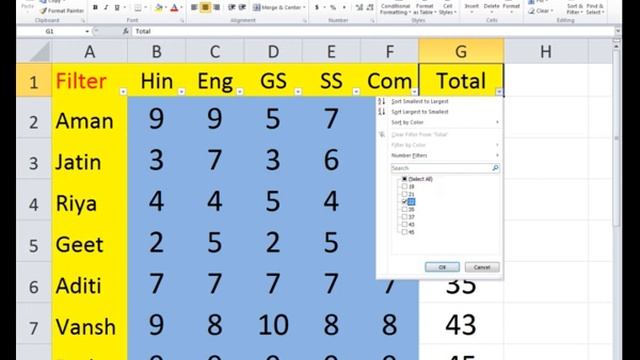The height and width of the screenshot is (360, 640).
Task: Click the Format Painter brush
Action: (44, 11)
